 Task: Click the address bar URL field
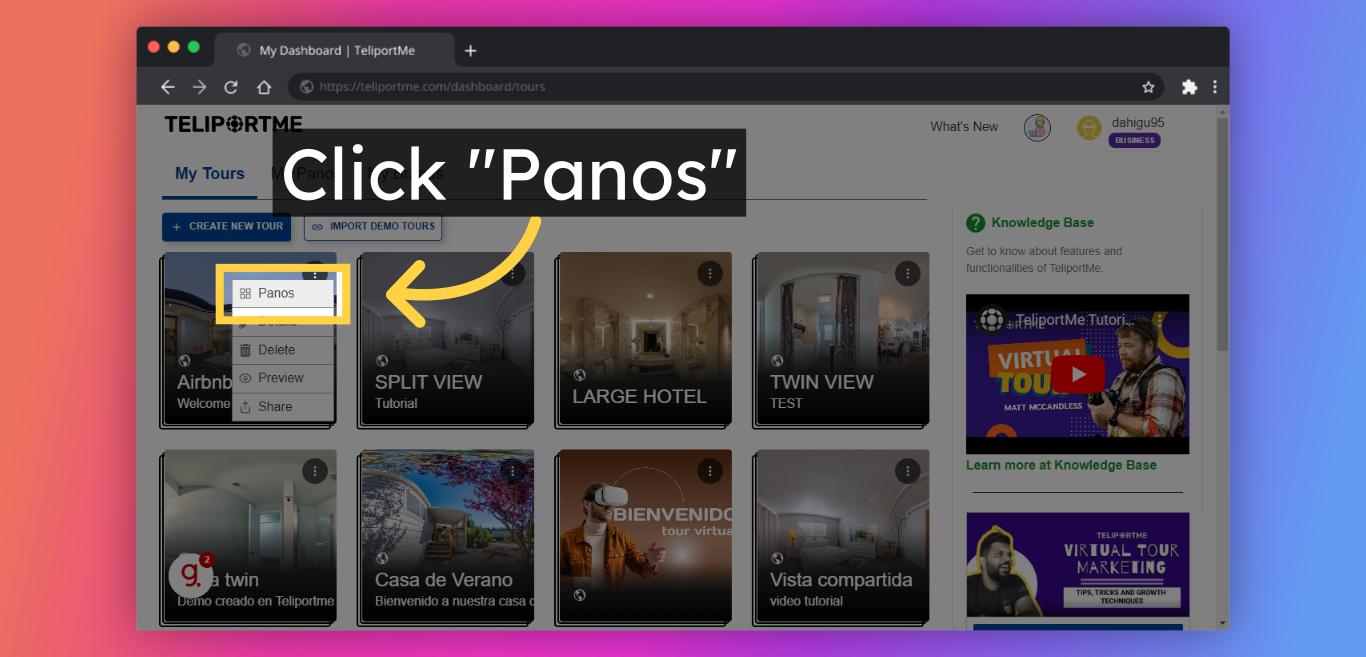pyautogui.click(x=727, y=87)
